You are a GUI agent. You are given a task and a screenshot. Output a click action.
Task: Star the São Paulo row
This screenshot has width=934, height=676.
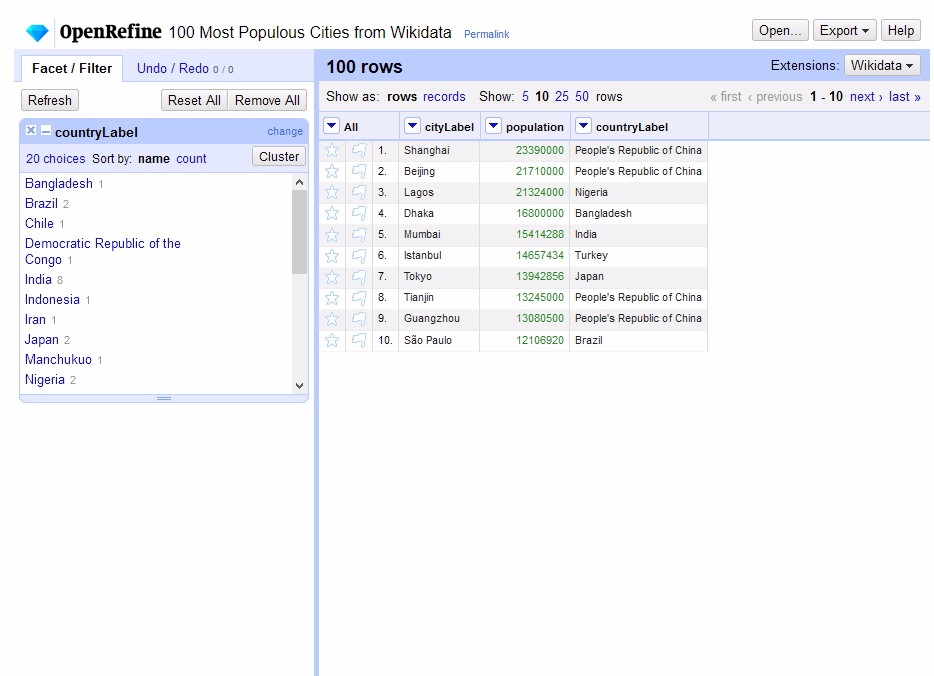coord(332,340)
